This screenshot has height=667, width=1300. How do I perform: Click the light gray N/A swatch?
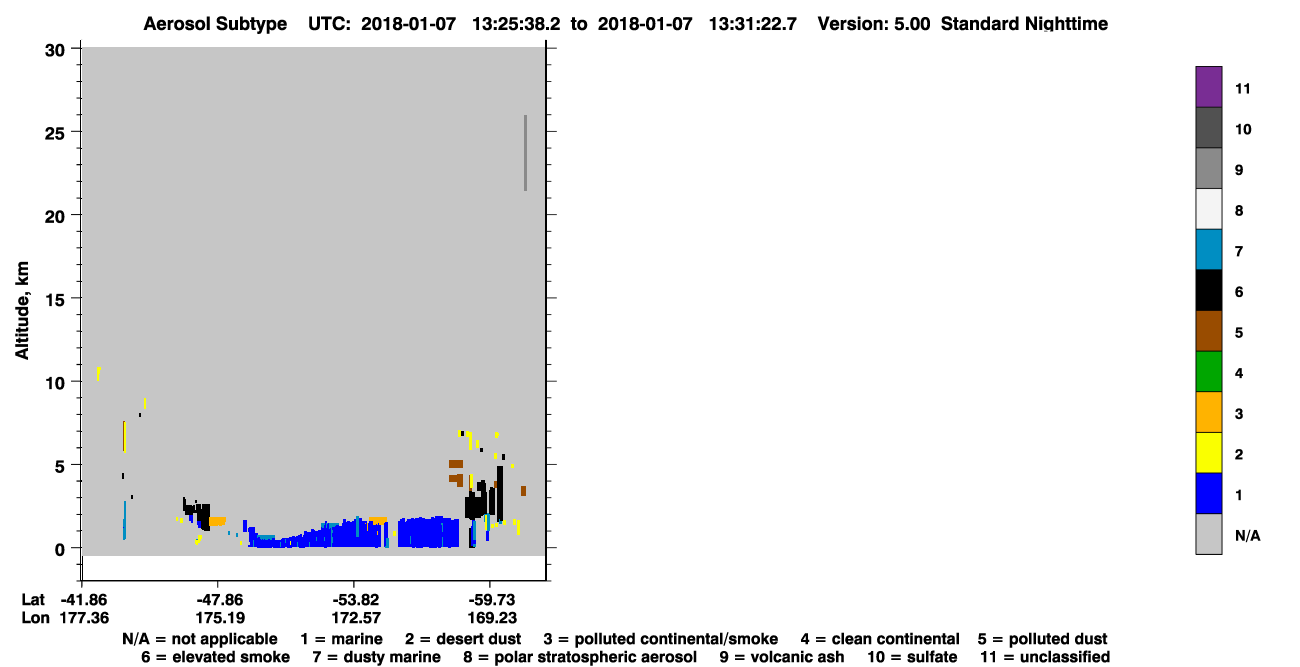1209,534
